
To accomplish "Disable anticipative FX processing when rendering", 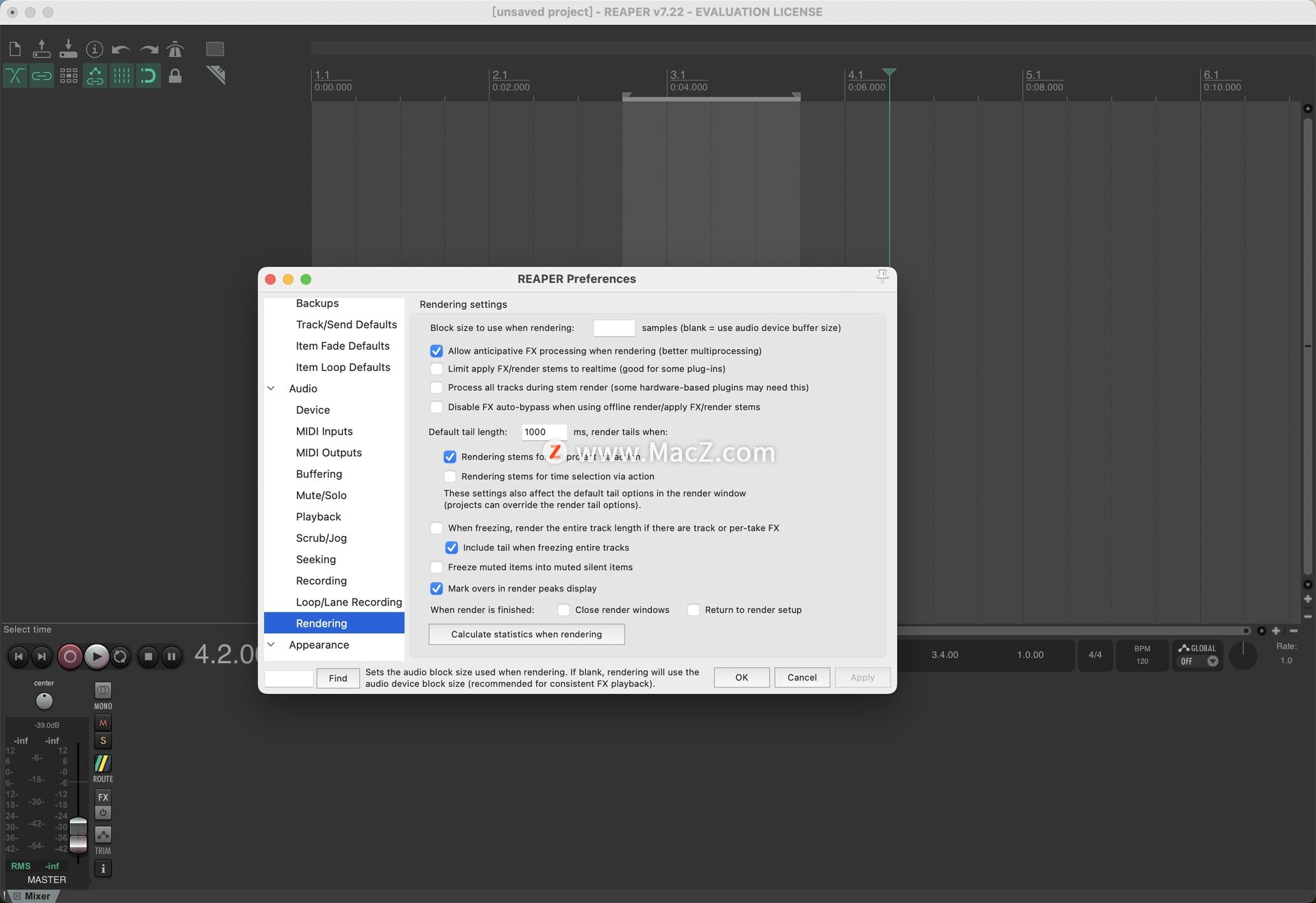I will (437, 351).
